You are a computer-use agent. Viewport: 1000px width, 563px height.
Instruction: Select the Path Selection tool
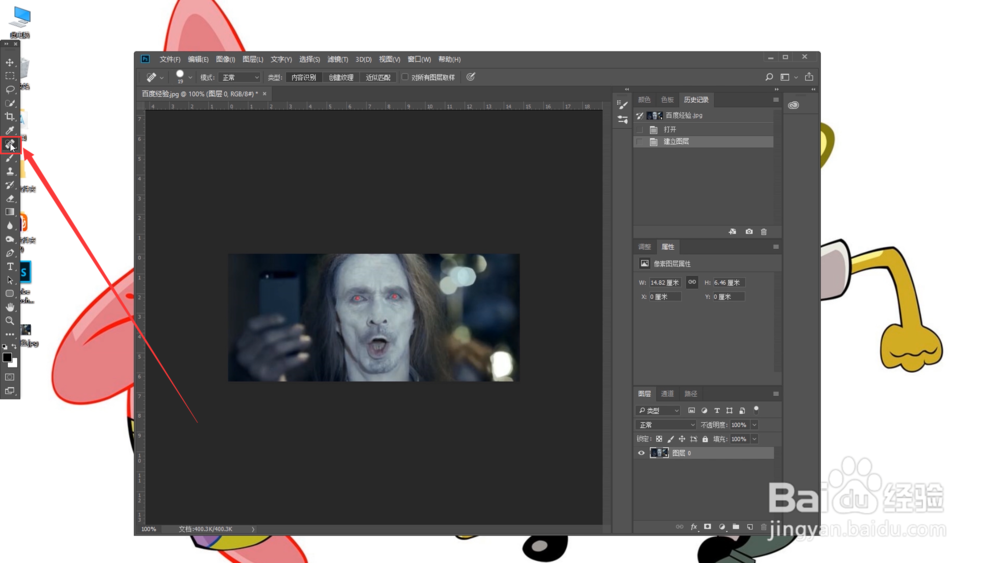click(10, 280)
